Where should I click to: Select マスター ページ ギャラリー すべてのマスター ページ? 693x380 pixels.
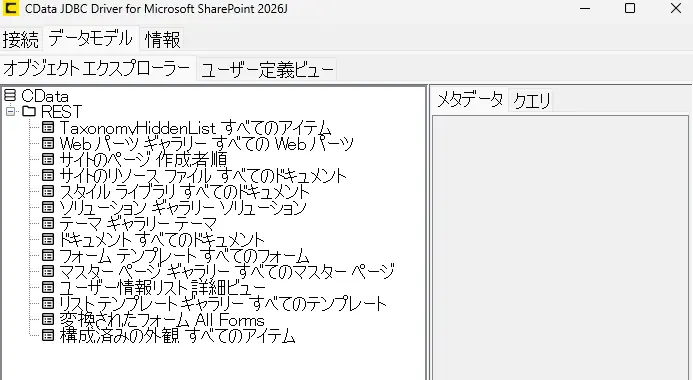tap(227, 271)
